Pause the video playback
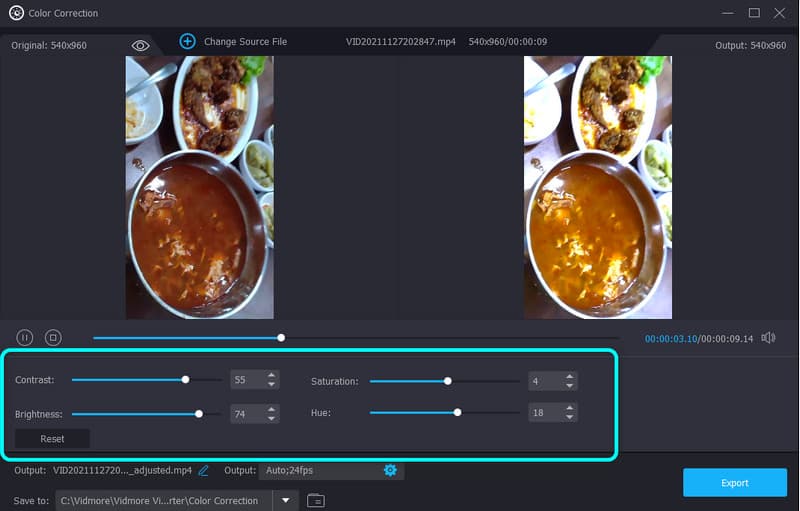 [x=25, y=338]
